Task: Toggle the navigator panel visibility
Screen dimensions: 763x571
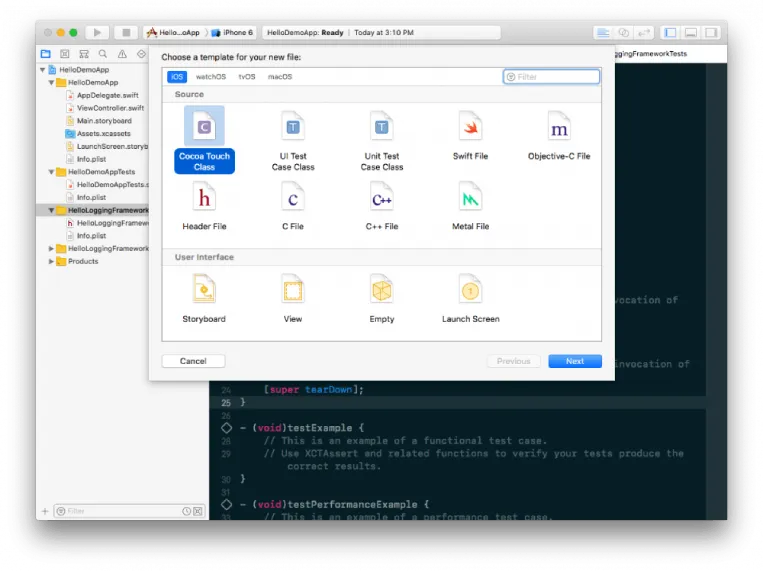Action: click(671, 33)
